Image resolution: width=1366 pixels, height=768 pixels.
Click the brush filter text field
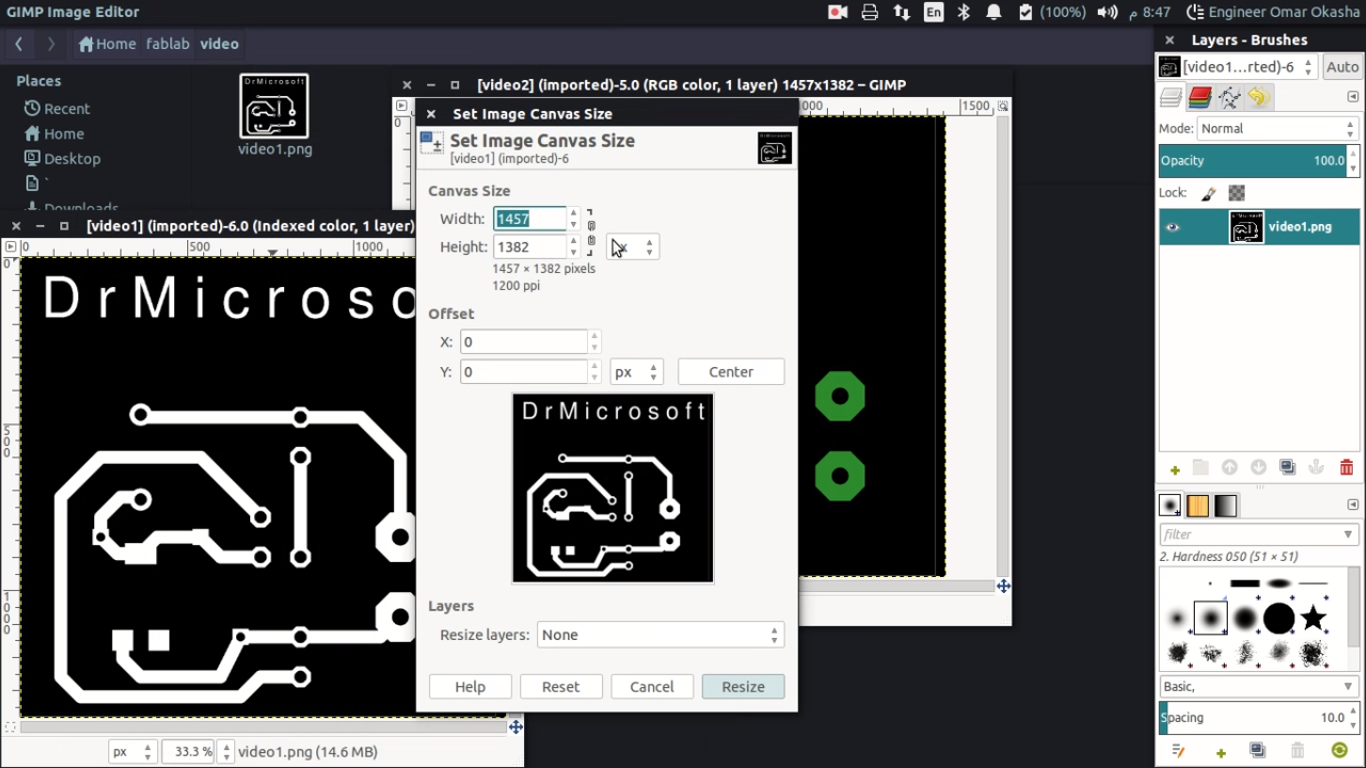pos(1249,534)
